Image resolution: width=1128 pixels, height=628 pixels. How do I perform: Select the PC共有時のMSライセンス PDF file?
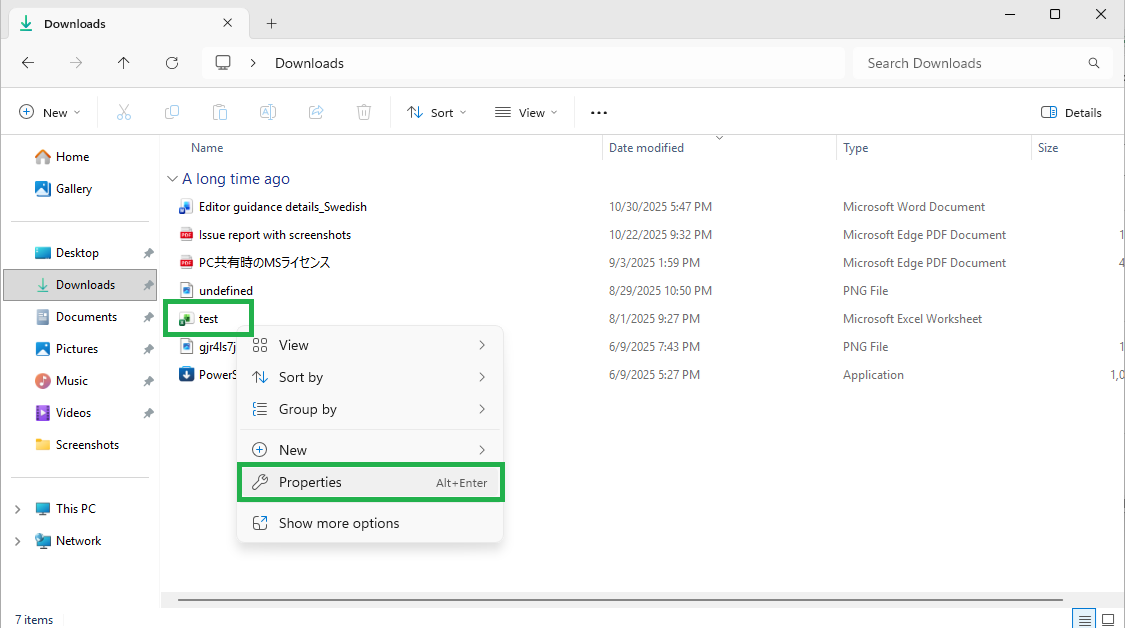coord(264,263)
